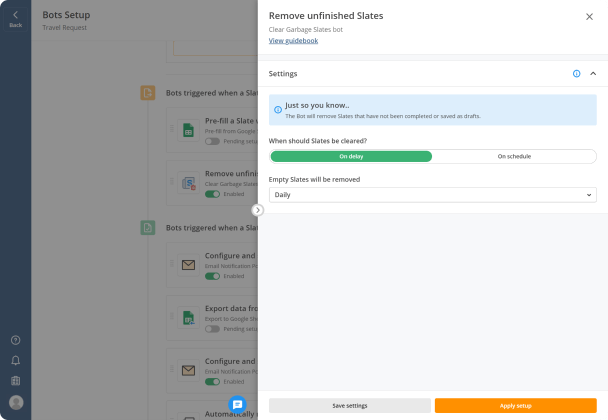
Task: Grab the drag handle of Remove unfinished bot
Action: (x=172, y=181)
